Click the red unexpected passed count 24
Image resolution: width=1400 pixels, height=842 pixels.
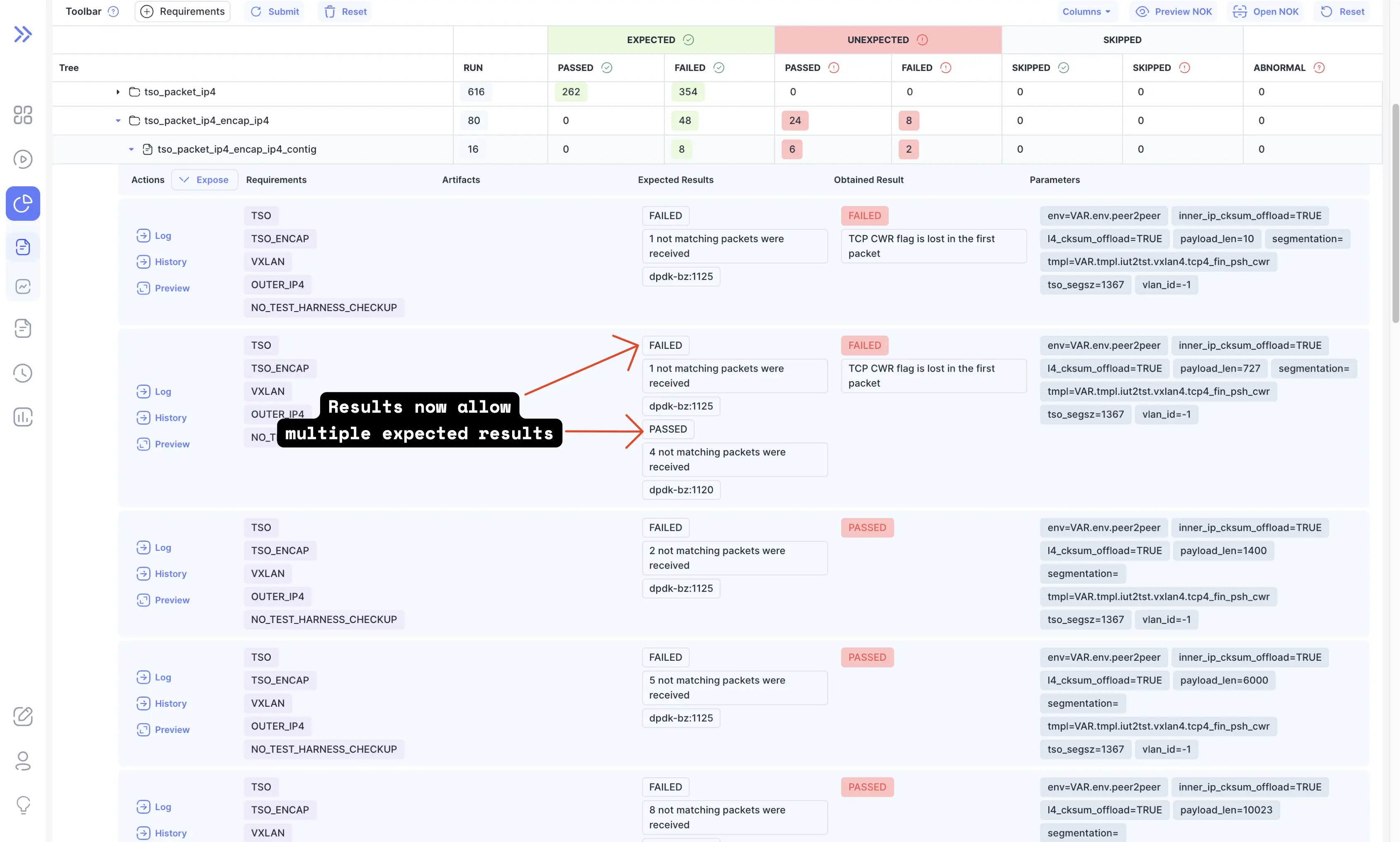[x=795, y=121]
